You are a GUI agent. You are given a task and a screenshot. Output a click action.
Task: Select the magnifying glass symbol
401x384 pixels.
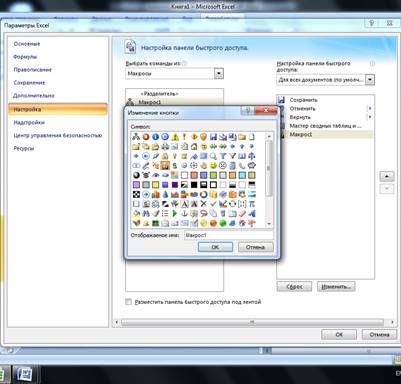(213, 156)
